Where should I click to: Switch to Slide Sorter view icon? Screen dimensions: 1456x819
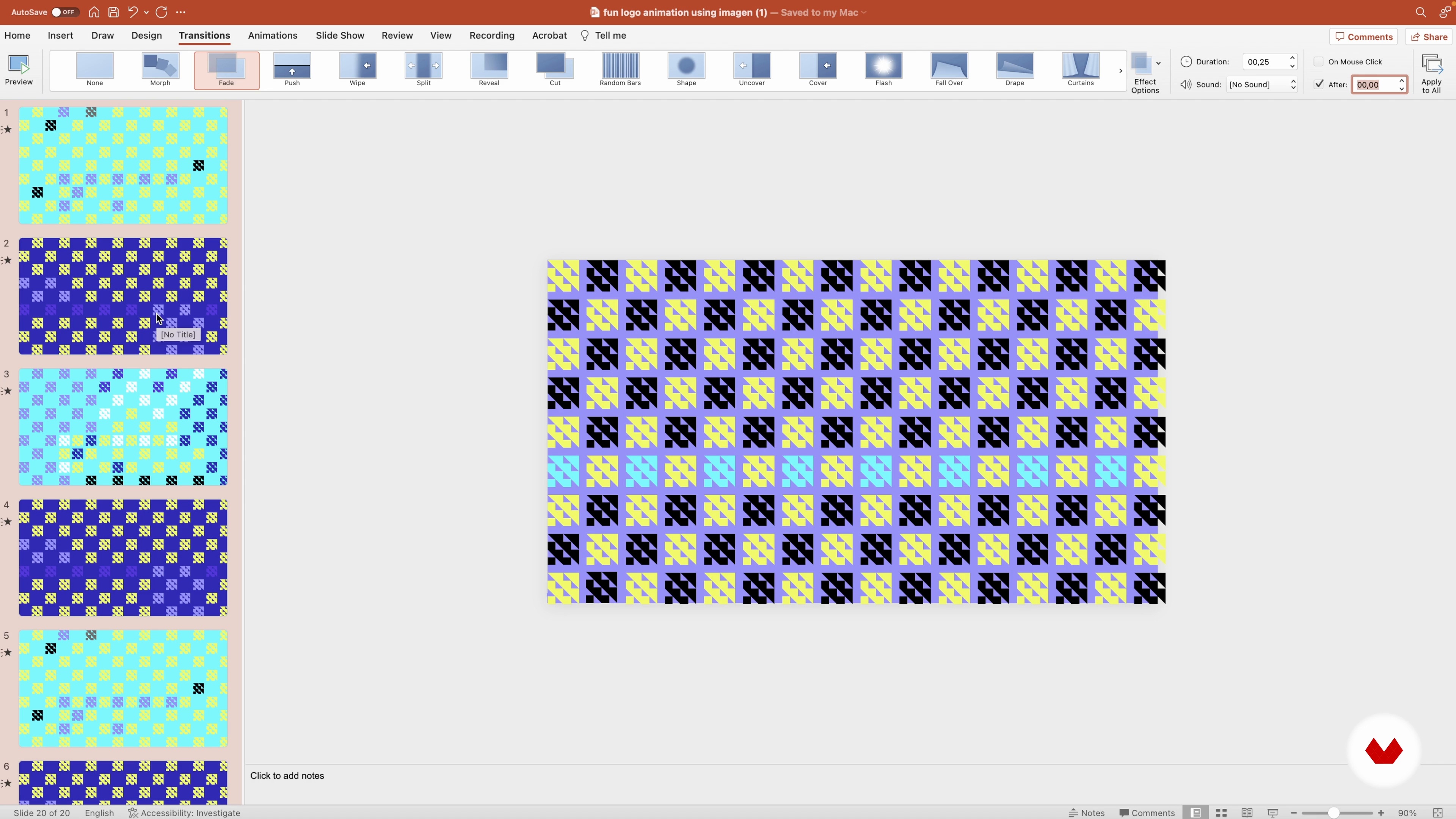click(x=1221, y=813)
